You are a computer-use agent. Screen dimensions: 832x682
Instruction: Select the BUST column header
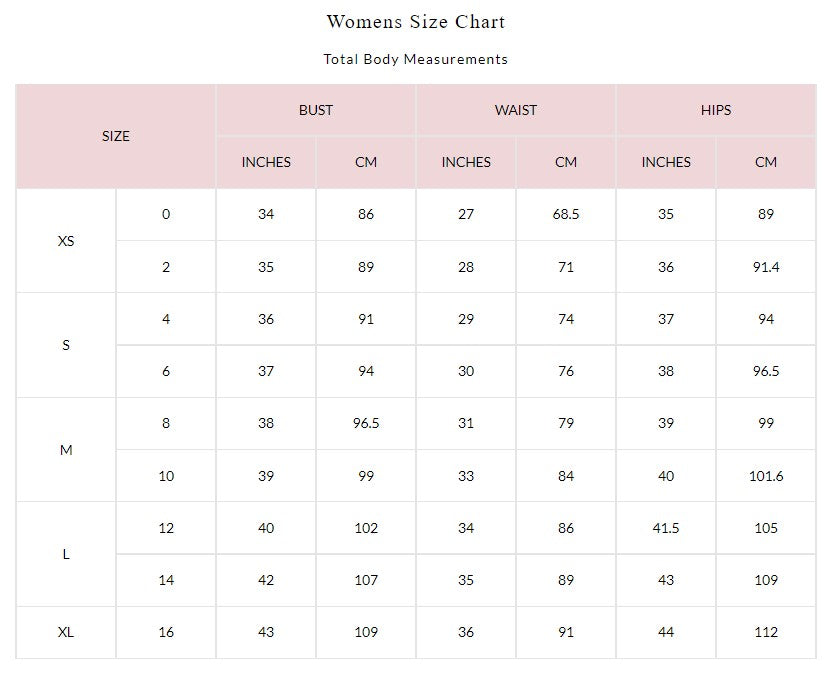tap(316, 110)
